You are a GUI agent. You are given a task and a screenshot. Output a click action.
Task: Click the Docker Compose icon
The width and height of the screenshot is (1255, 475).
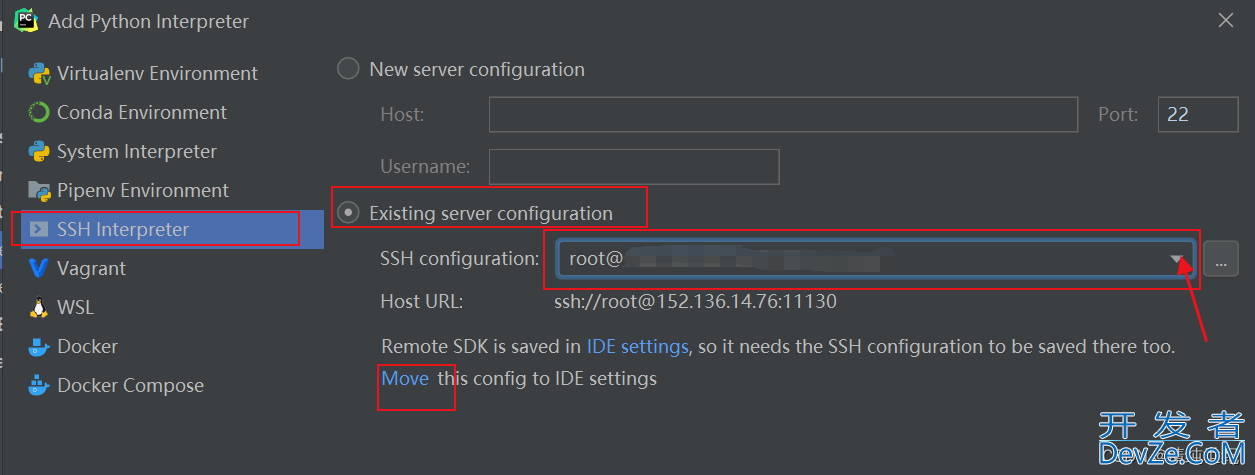click(39, 385)
